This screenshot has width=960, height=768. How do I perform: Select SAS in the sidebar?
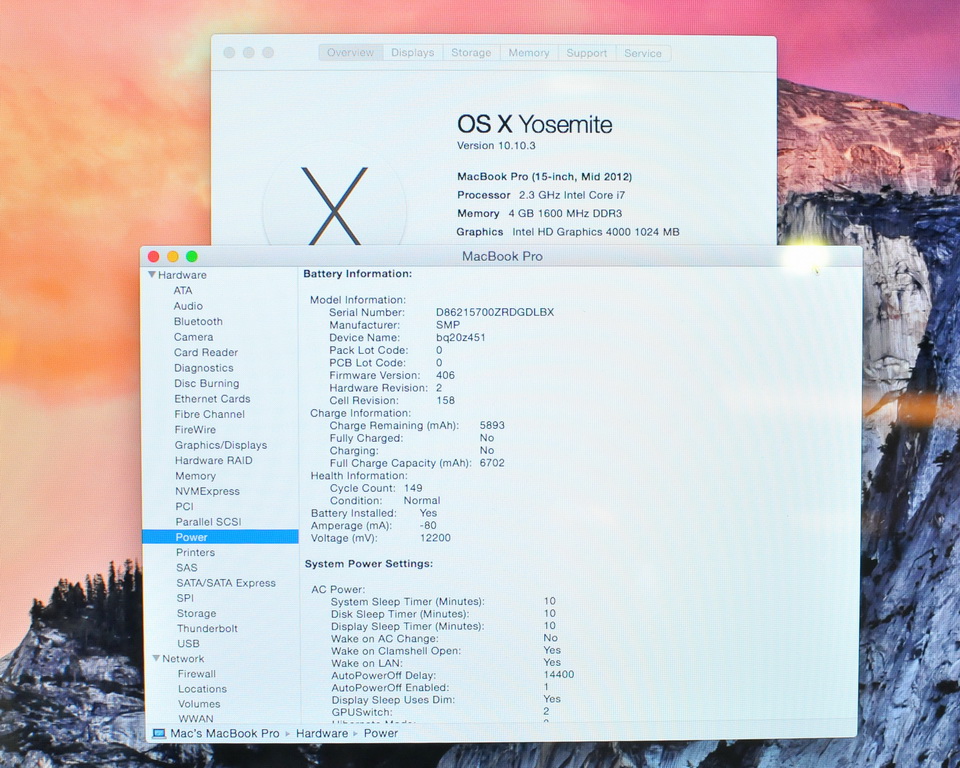187,568
